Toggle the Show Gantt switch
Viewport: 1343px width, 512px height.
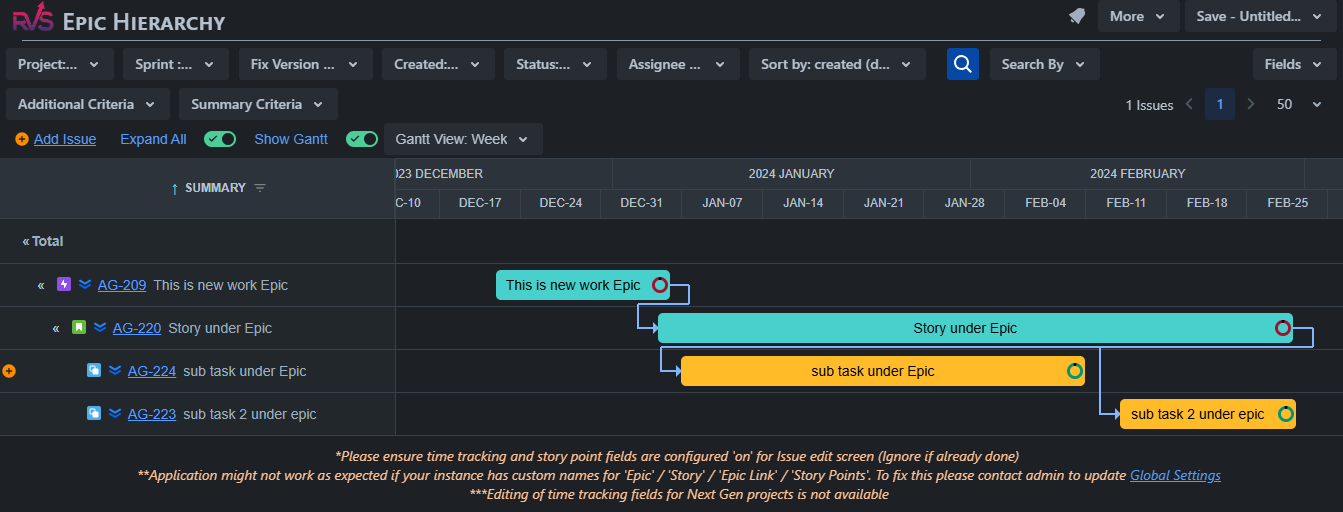(362, 139)
